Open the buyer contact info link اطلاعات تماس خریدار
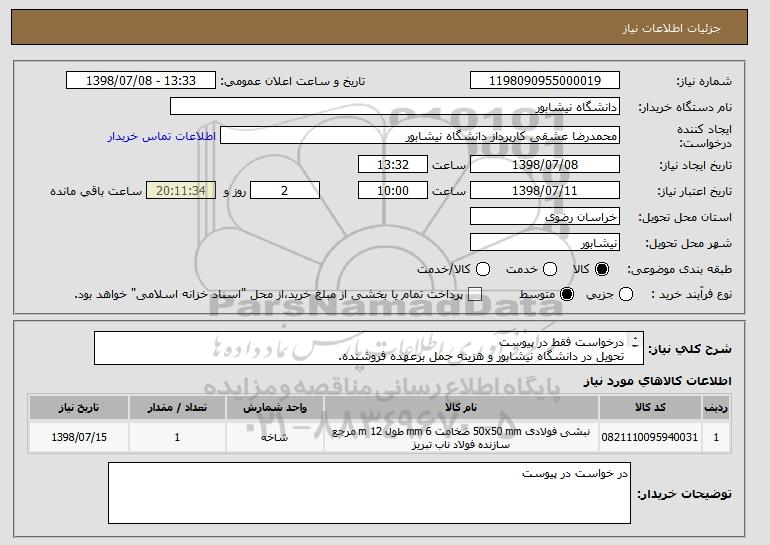 162,136
